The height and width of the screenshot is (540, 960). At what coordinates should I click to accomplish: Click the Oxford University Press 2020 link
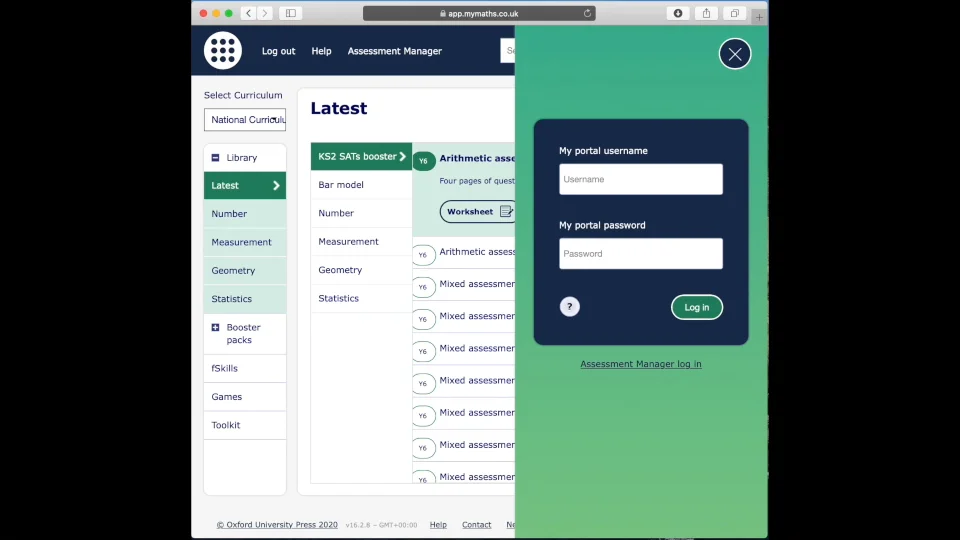(277, 525)
